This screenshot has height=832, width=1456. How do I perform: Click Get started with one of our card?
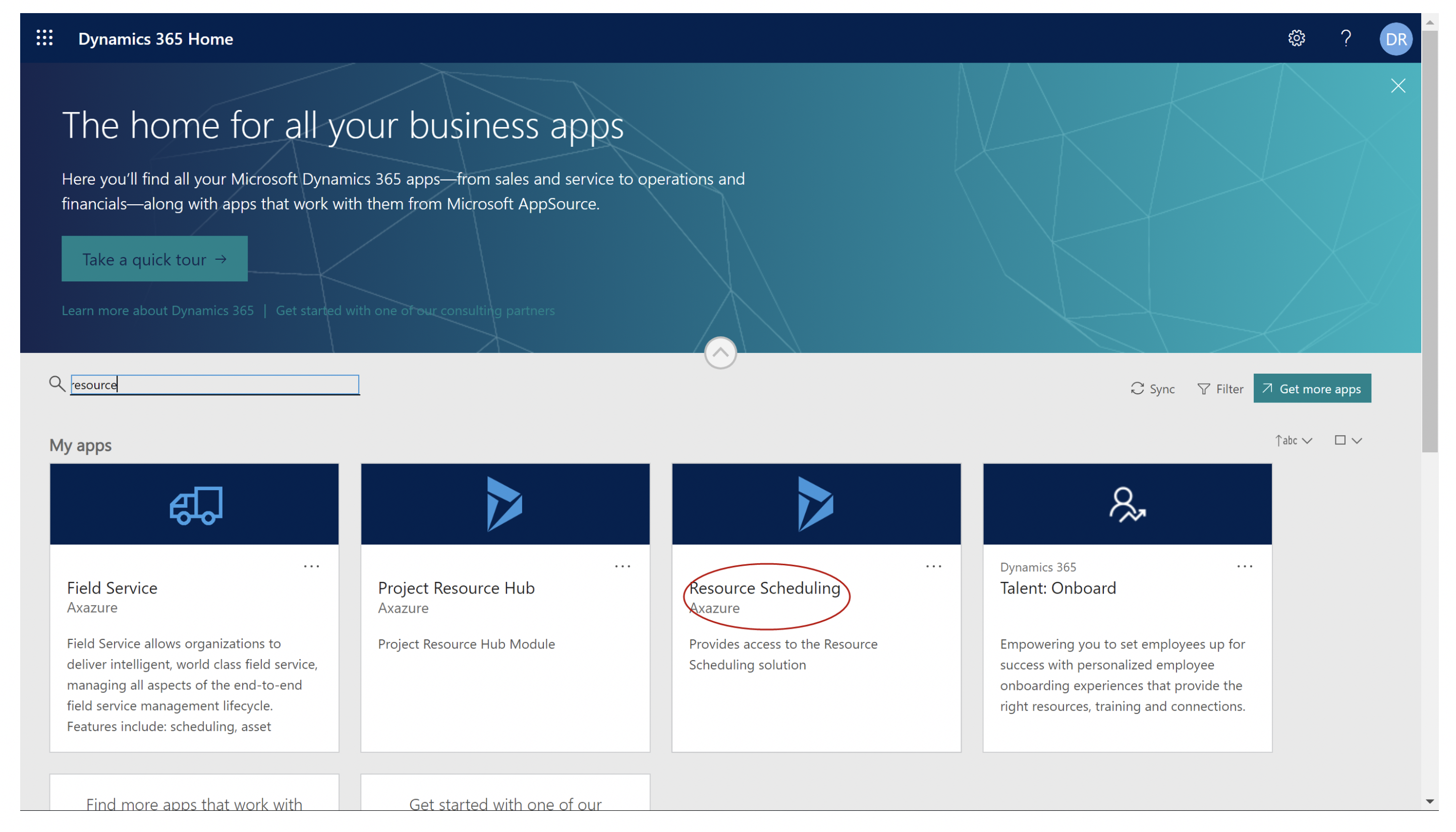[506, 793]
